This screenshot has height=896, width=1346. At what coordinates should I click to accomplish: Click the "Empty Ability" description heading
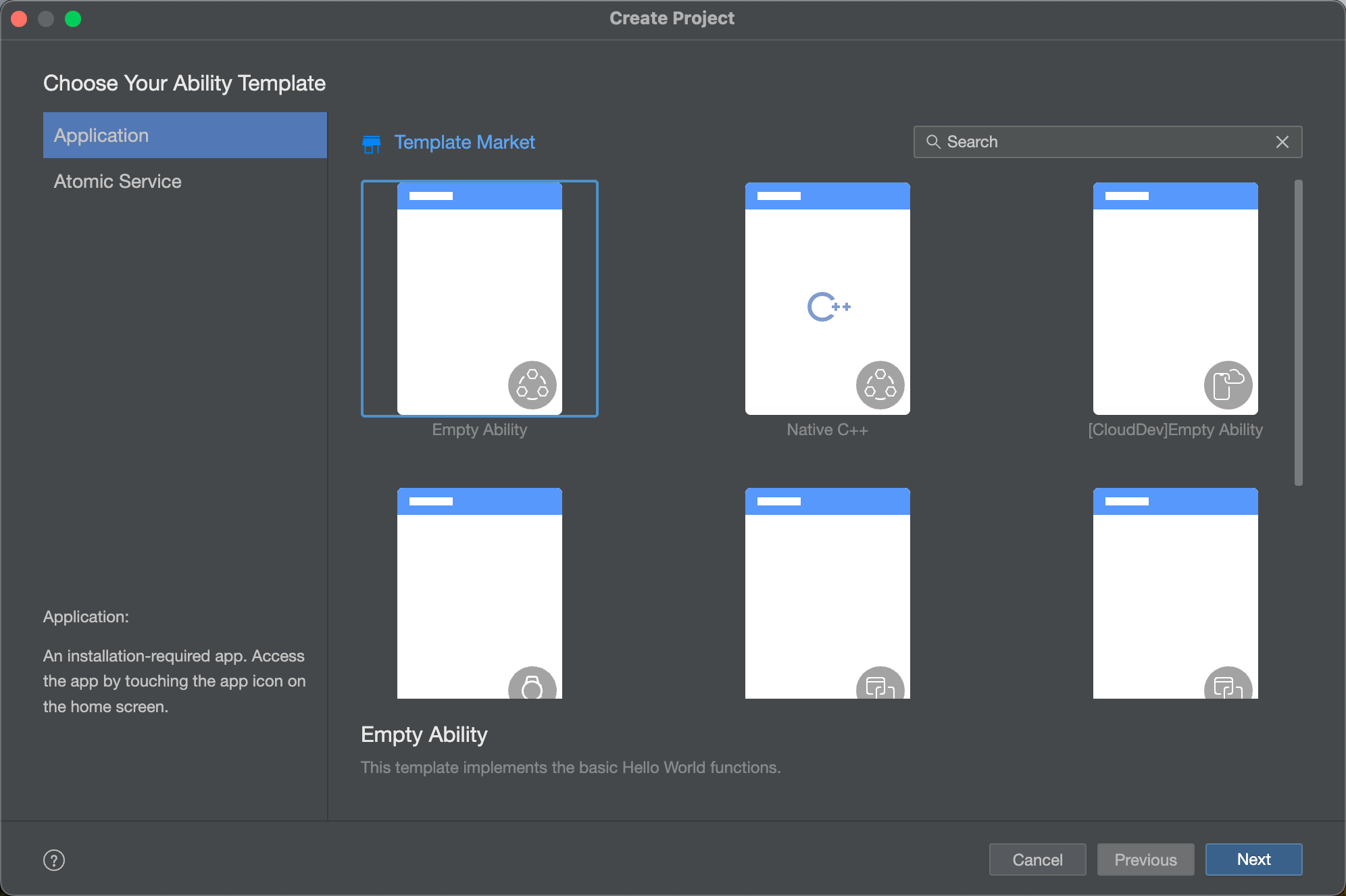(x=424, y=735)
